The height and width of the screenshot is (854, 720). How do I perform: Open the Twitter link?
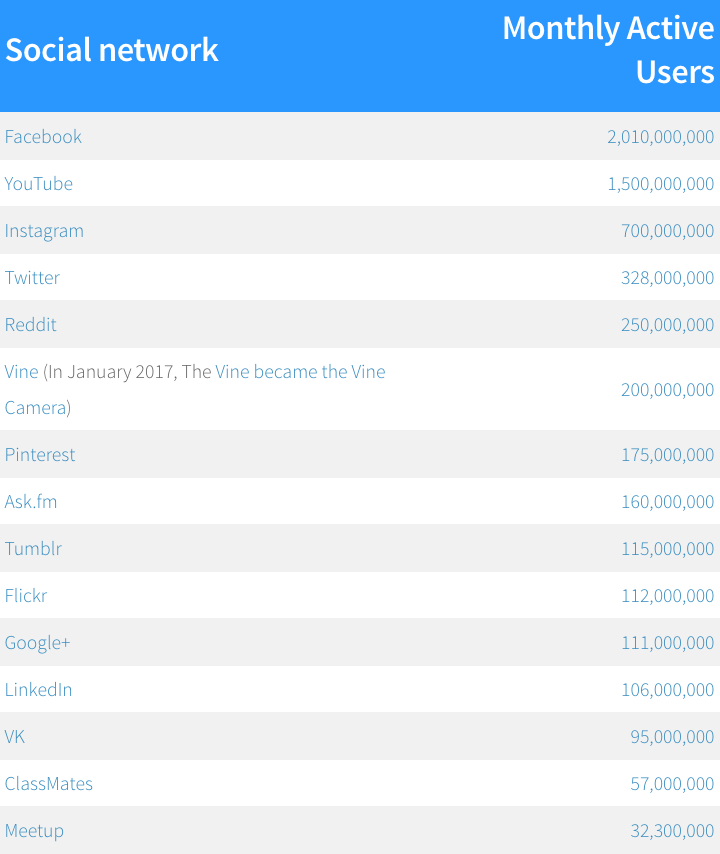click(x=32, y=278)
